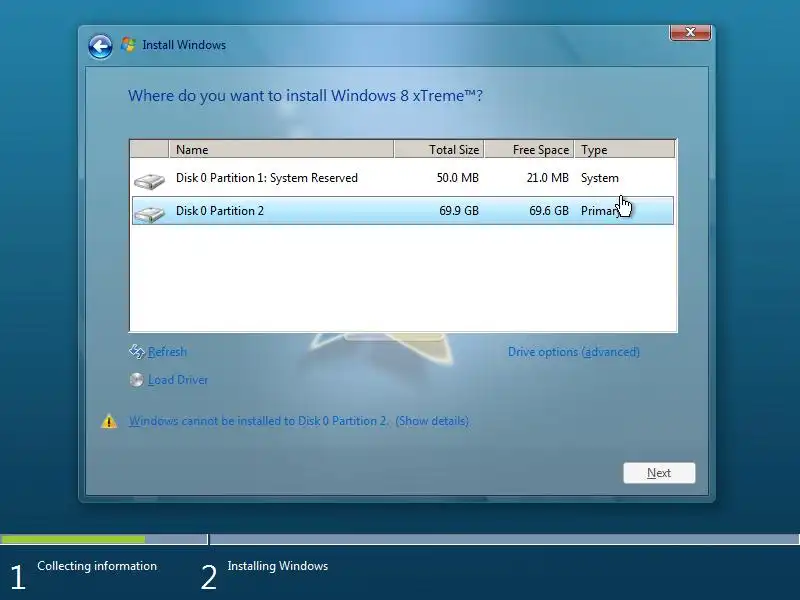Viewport: 800px width, 600px height.
Task: Click the System type cell
Action: click(x=599, y=178)
